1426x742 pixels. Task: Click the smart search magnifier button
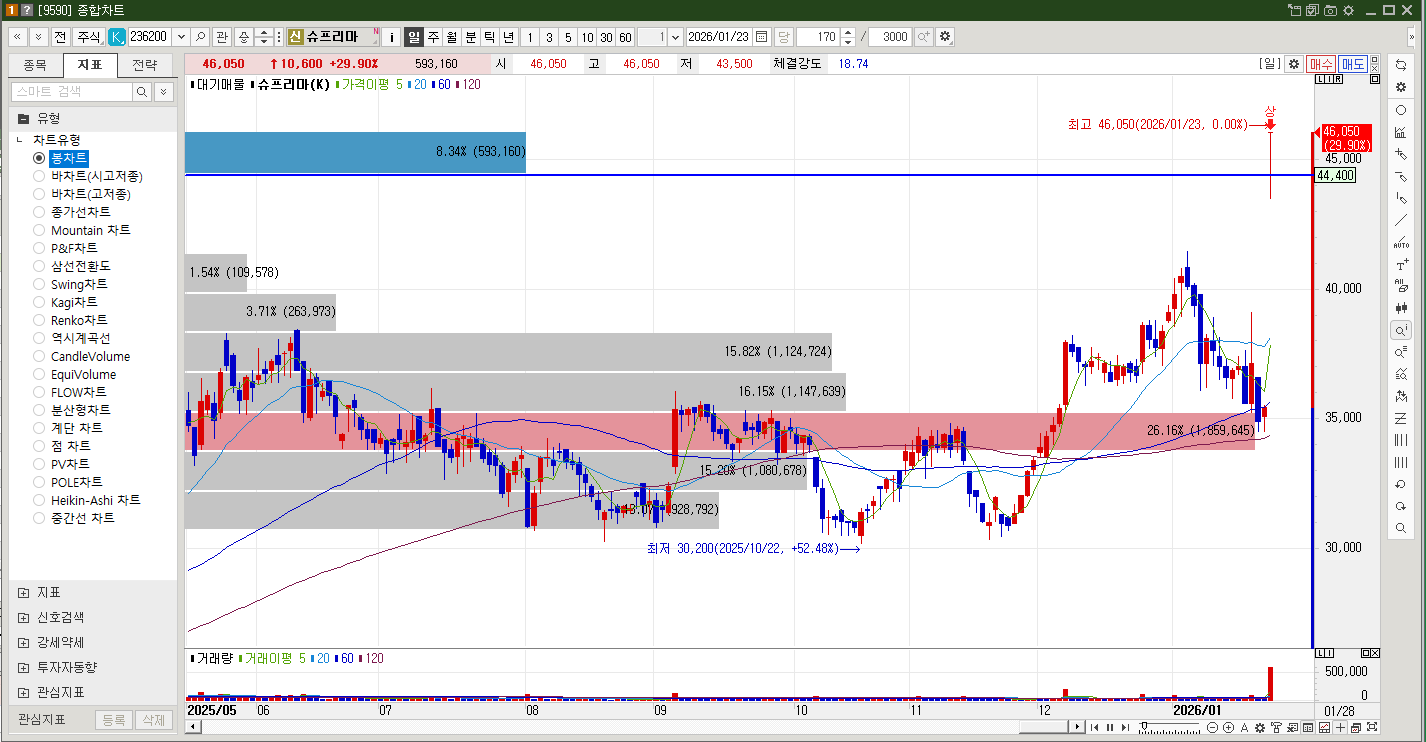[142, 92]
